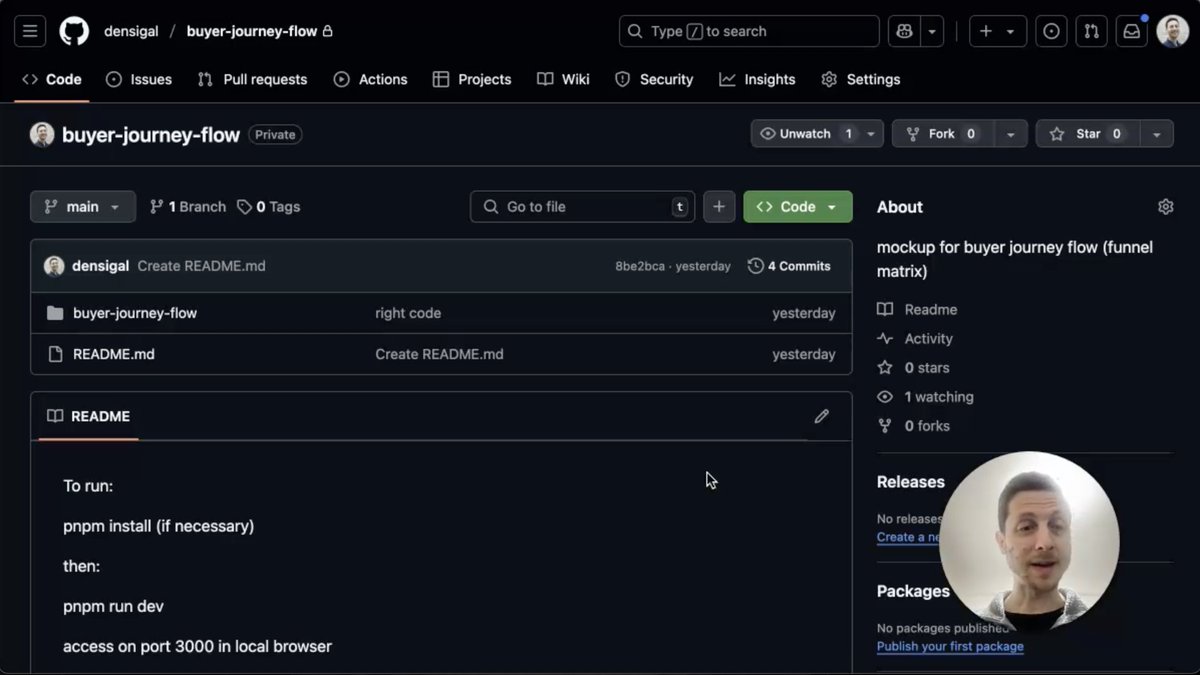This screenshot has width=1200, height=675.
Task: Open the Releases heading link
Action: pyautogui.click(x=911, y=482)
